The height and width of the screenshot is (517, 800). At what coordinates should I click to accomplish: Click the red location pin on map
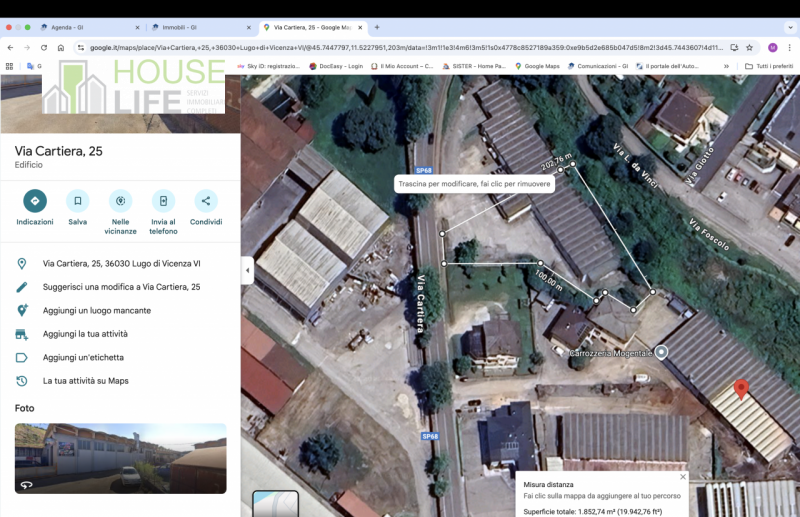click(x=741, y=390)
